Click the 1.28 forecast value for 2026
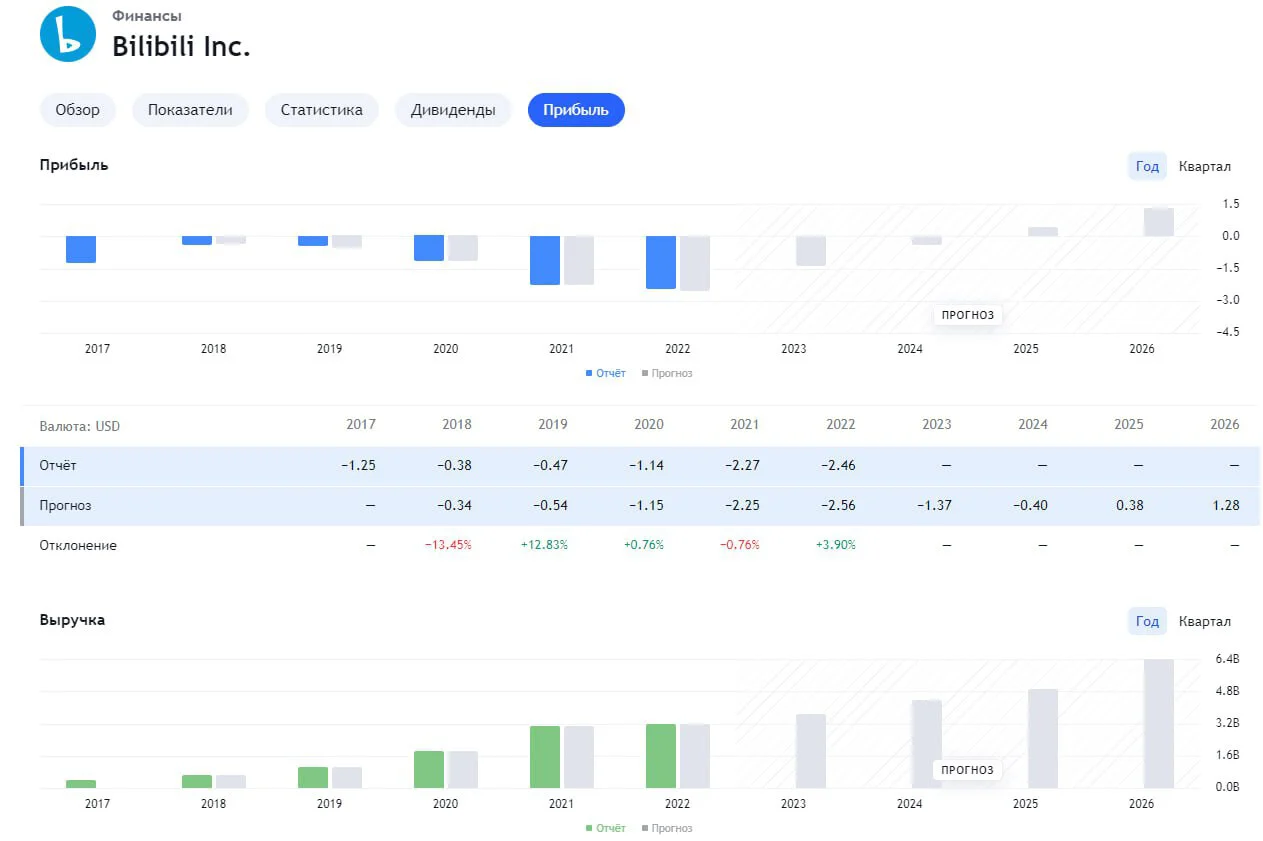The image size is (1263, 841). click(1225, 505)
